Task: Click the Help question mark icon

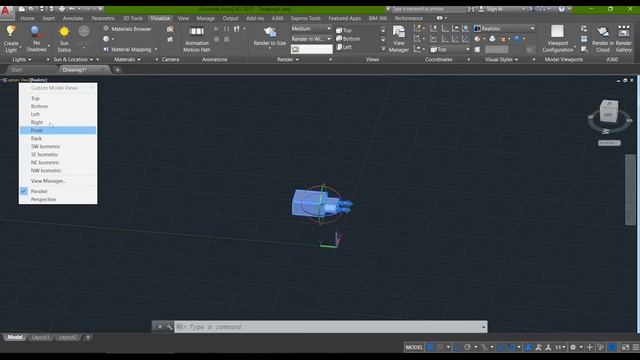Action: 561,9
